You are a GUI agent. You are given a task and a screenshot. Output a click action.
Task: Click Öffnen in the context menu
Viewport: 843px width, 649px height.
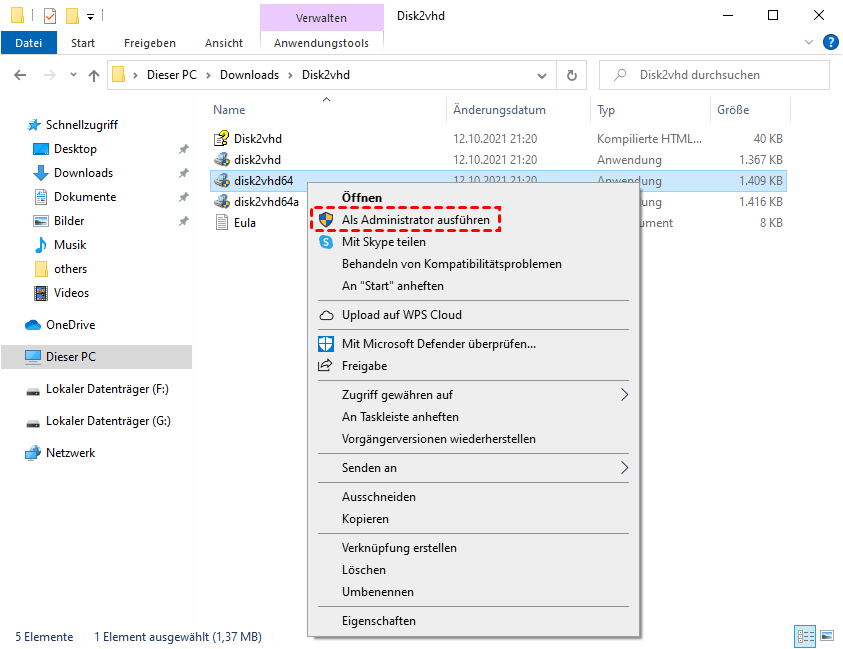473,198
